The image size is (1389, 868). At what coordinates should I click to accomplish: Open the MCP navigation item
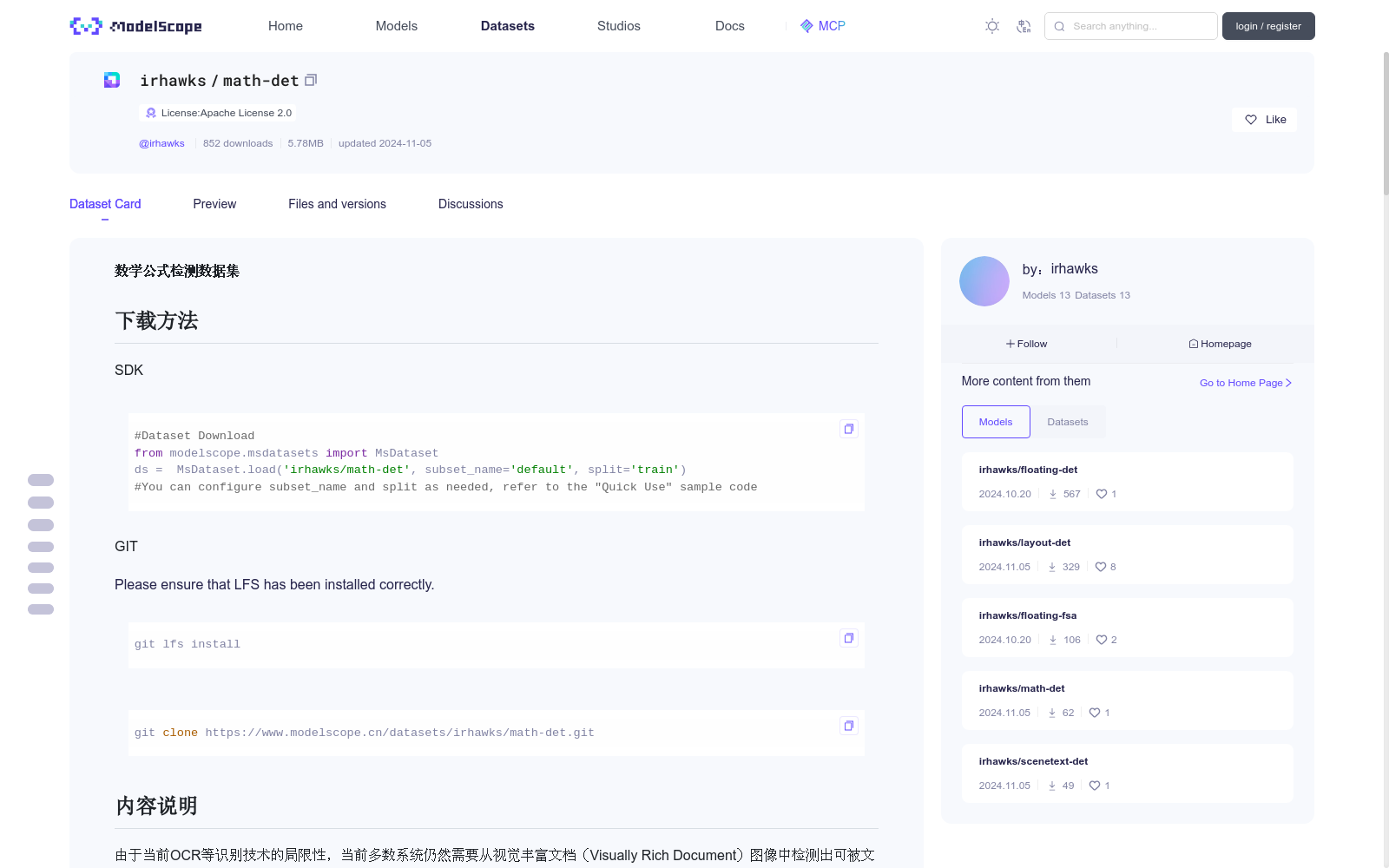coord(823,26)
